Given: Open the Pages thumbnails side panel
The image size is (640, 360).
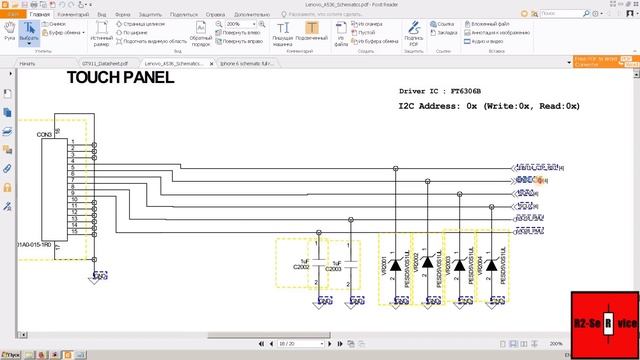Looking at the screenshot, I should [x=7, y=113].
